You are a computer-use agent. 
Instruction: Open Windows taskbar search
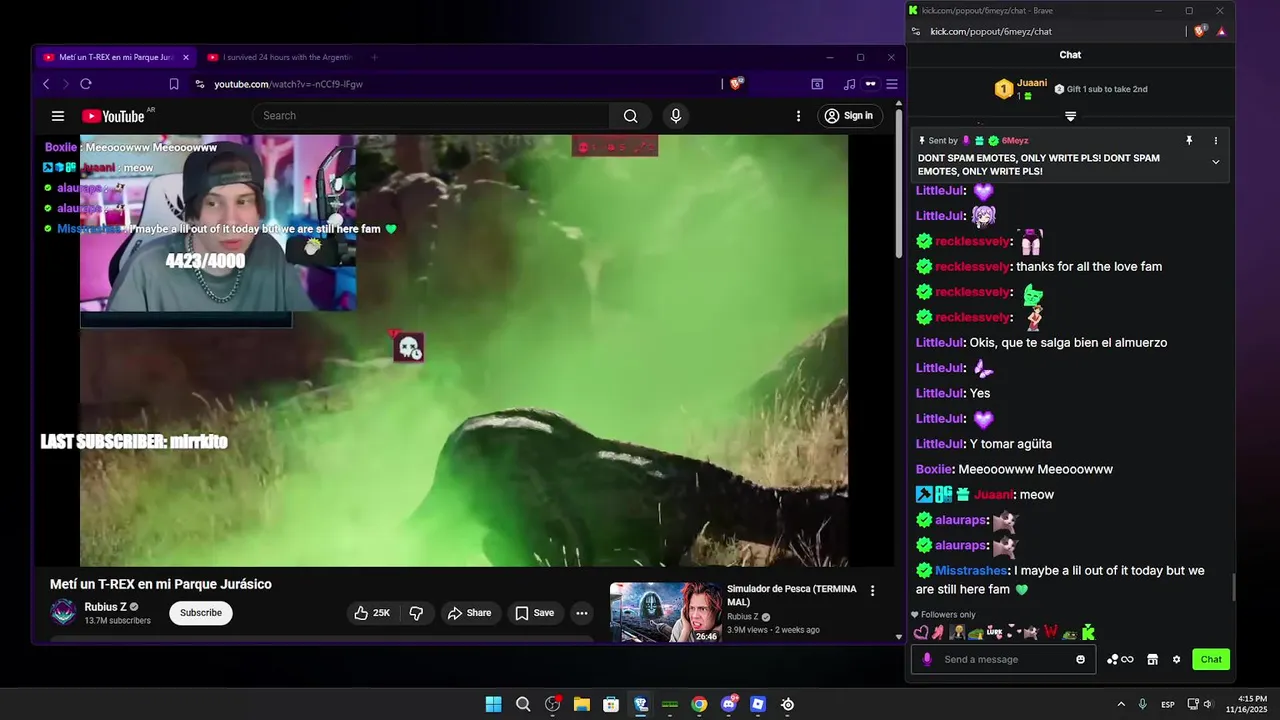(523, 704)
